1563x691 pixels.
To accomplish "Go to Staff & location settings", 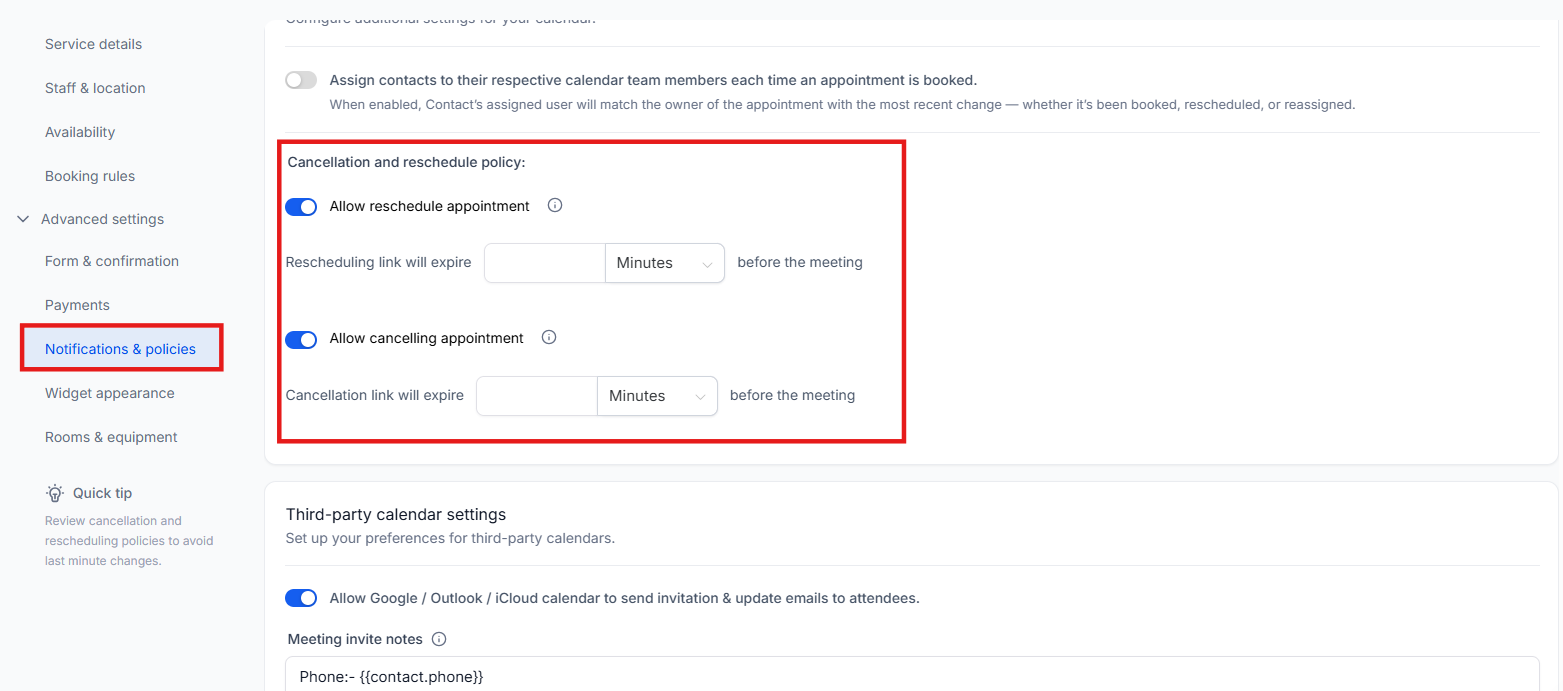I will [95, 88].
